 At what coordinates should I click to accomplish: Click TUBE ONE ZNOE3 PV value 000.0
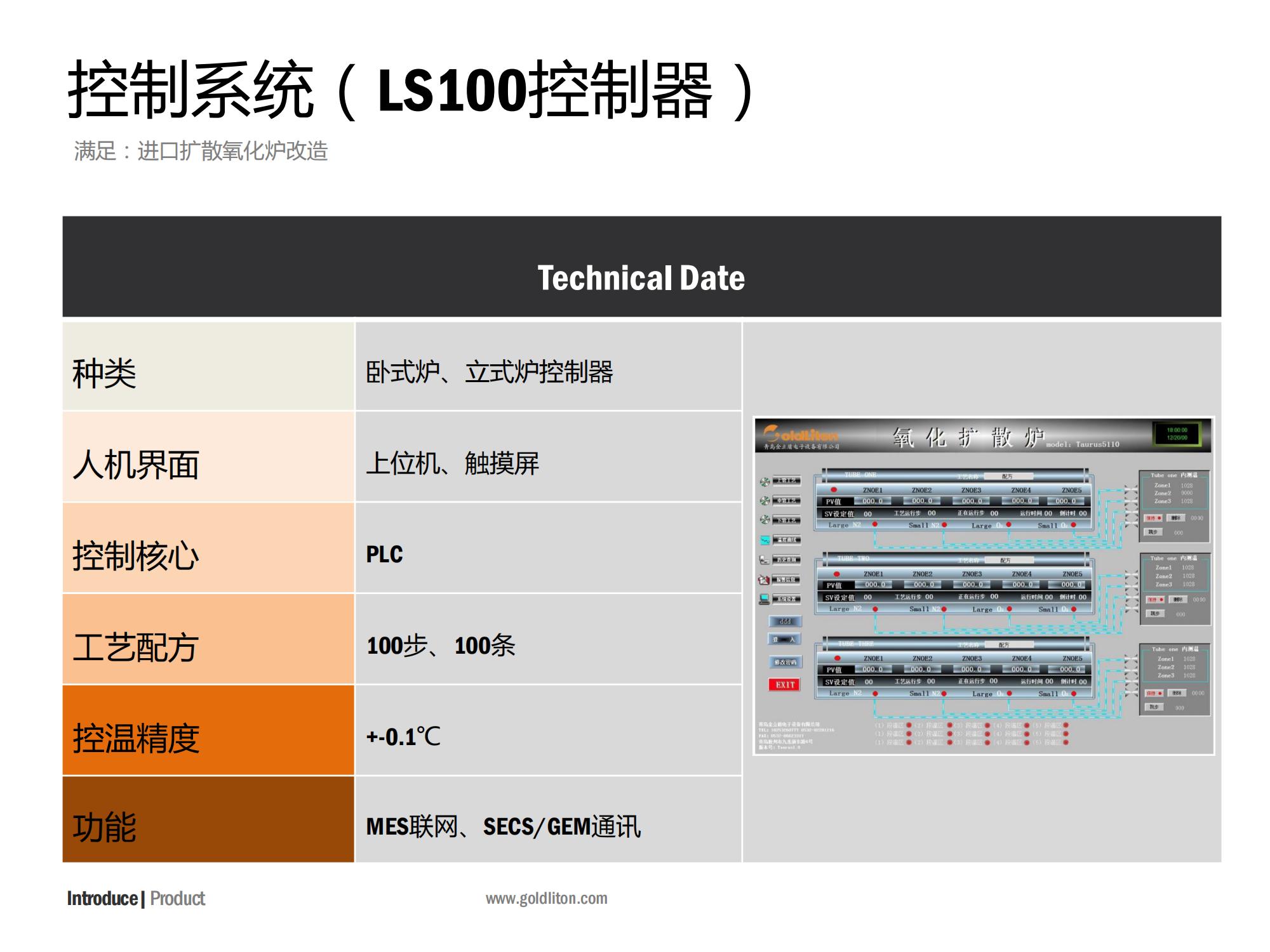point(972,501)
